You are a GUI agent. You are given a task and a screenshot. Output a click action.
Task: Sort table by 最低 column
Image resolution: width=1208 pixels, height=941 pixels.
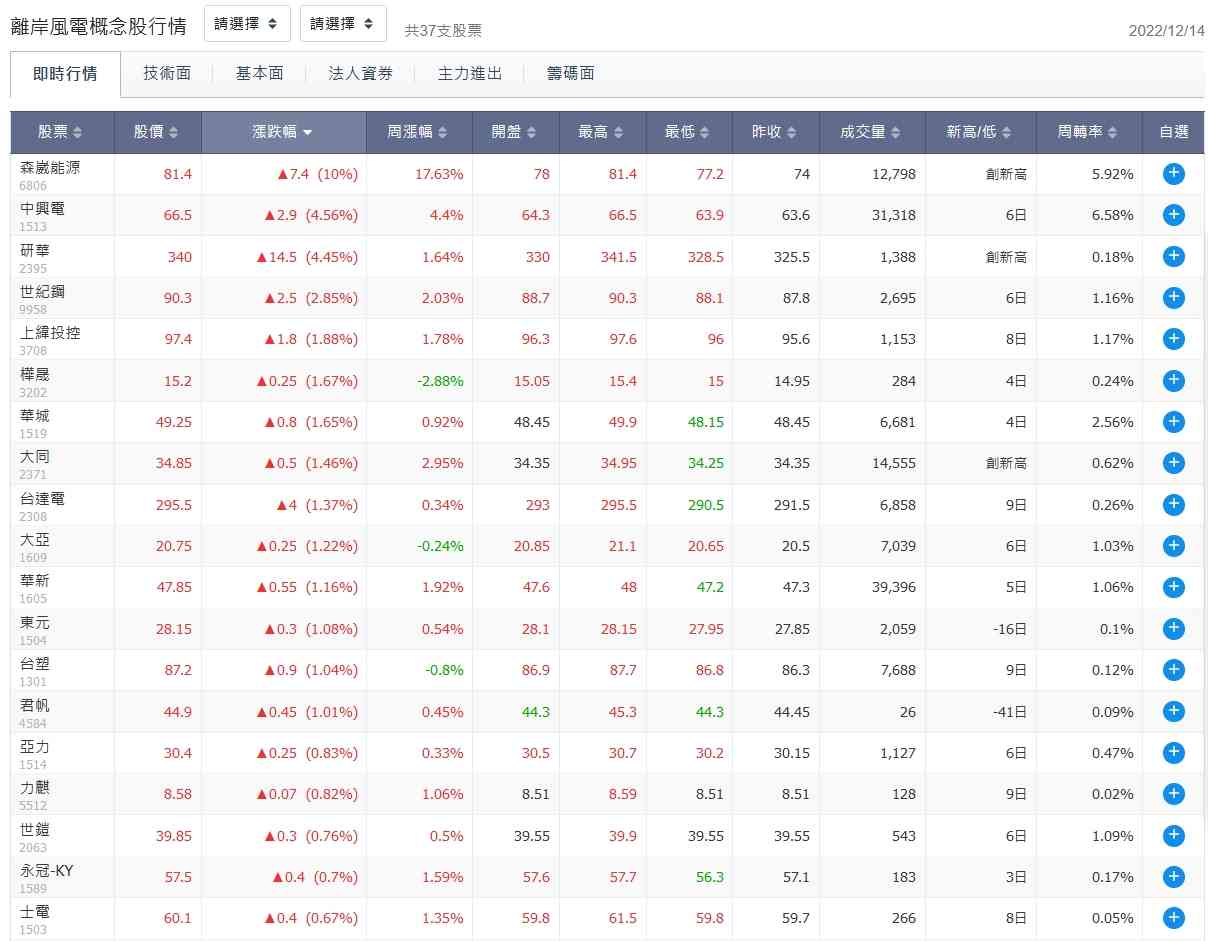(x=689, y=132)
